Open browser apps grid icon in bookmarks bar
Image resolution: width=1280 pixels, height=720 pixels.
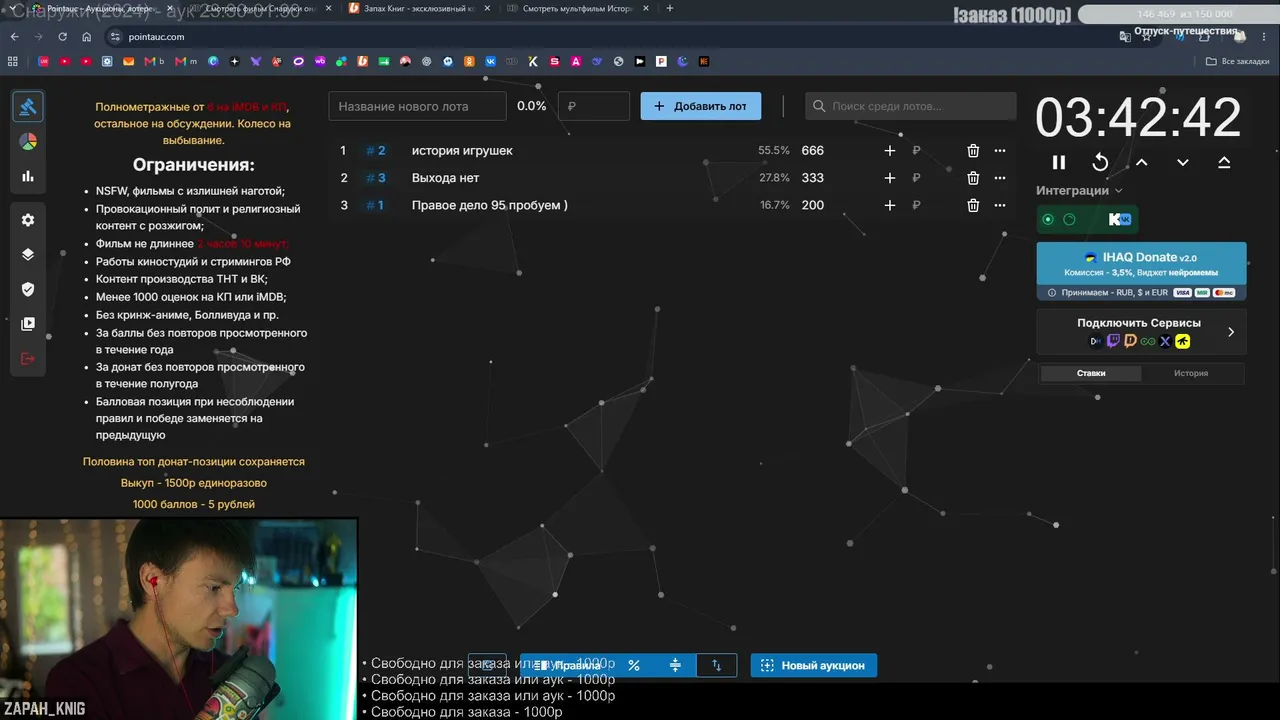coord(13,61)
